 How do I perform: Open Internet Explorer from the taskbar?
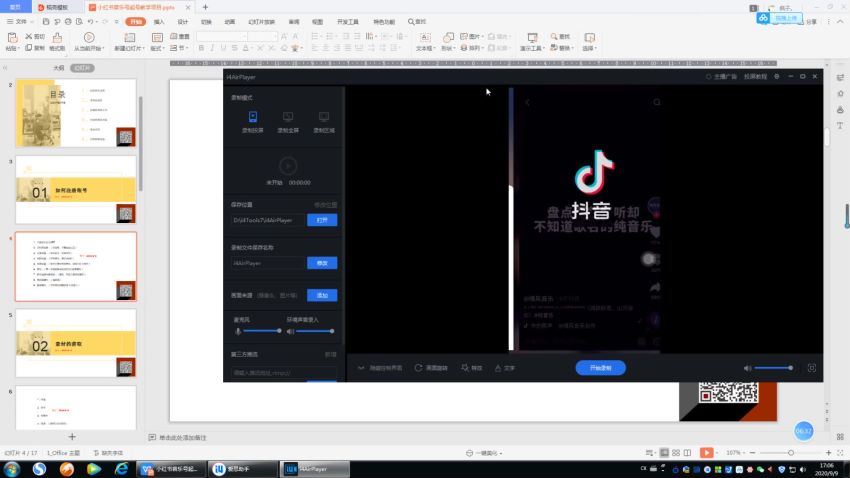121,469
